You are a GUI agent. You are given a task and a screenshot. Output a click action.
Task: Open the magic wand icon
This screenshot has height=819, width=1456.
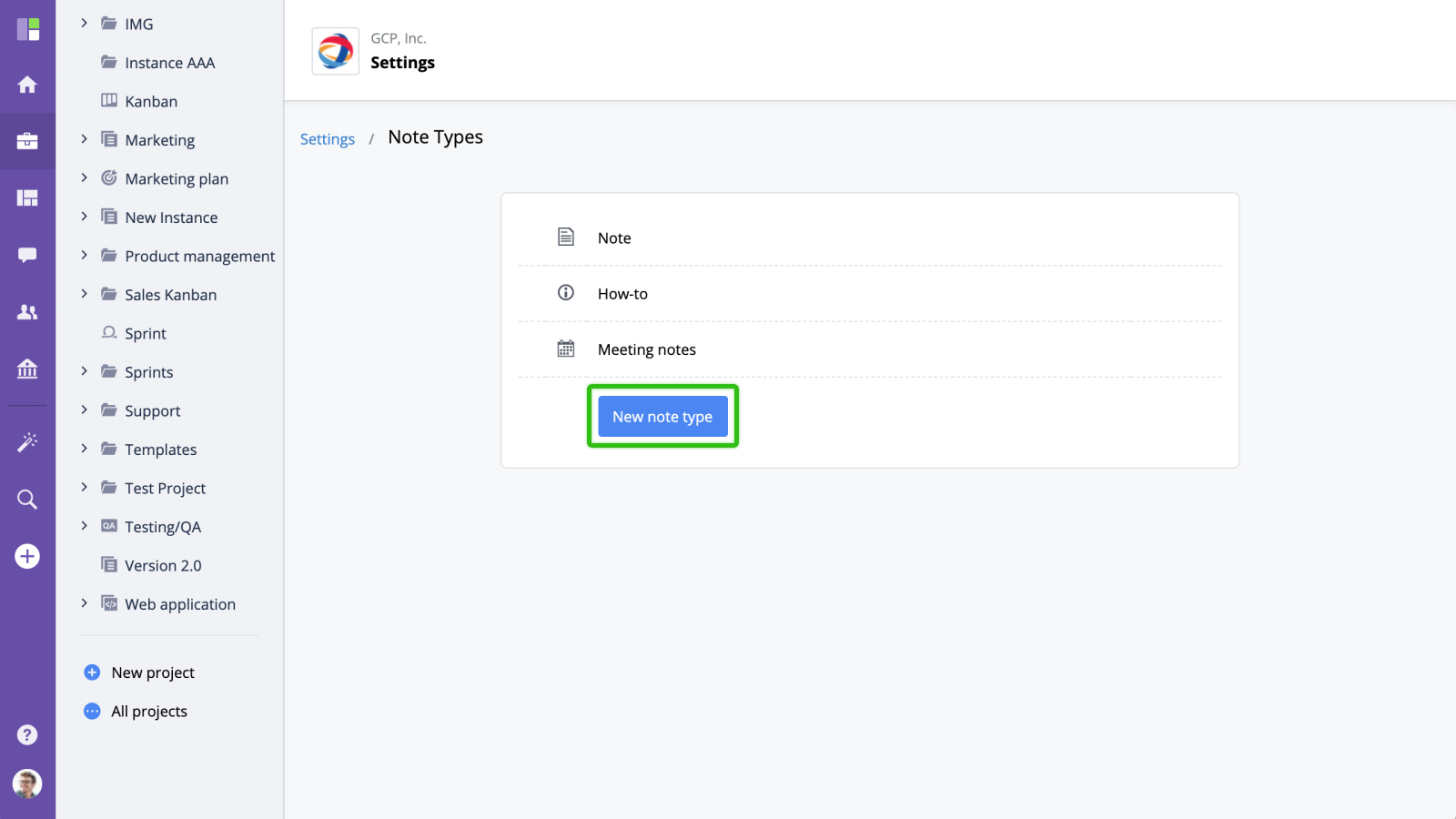pos(27,442)
